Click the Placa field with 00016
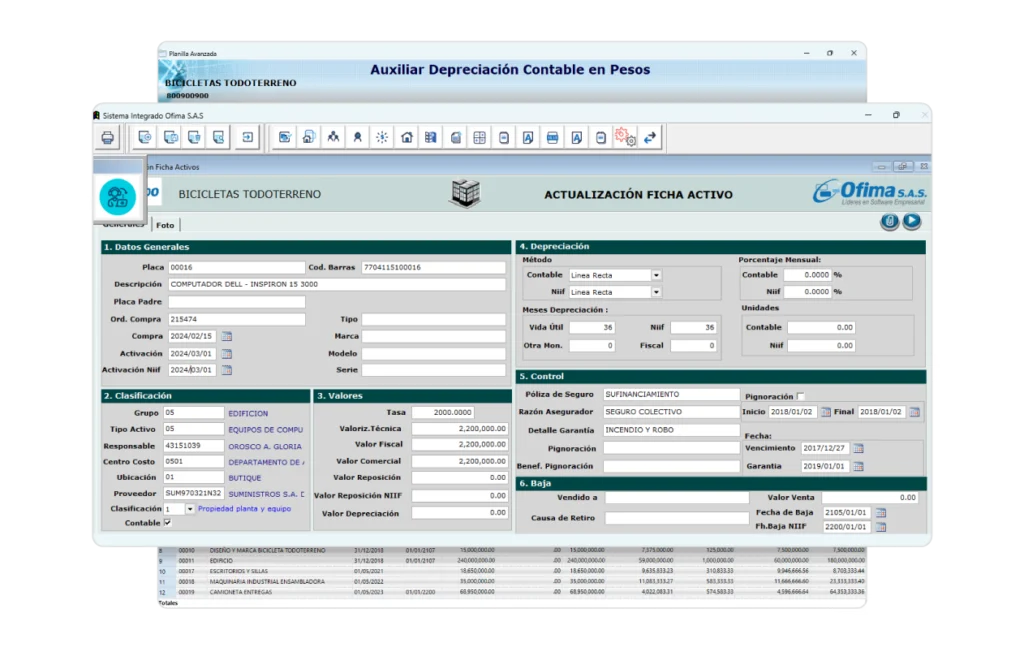 [x=236, y=267]
